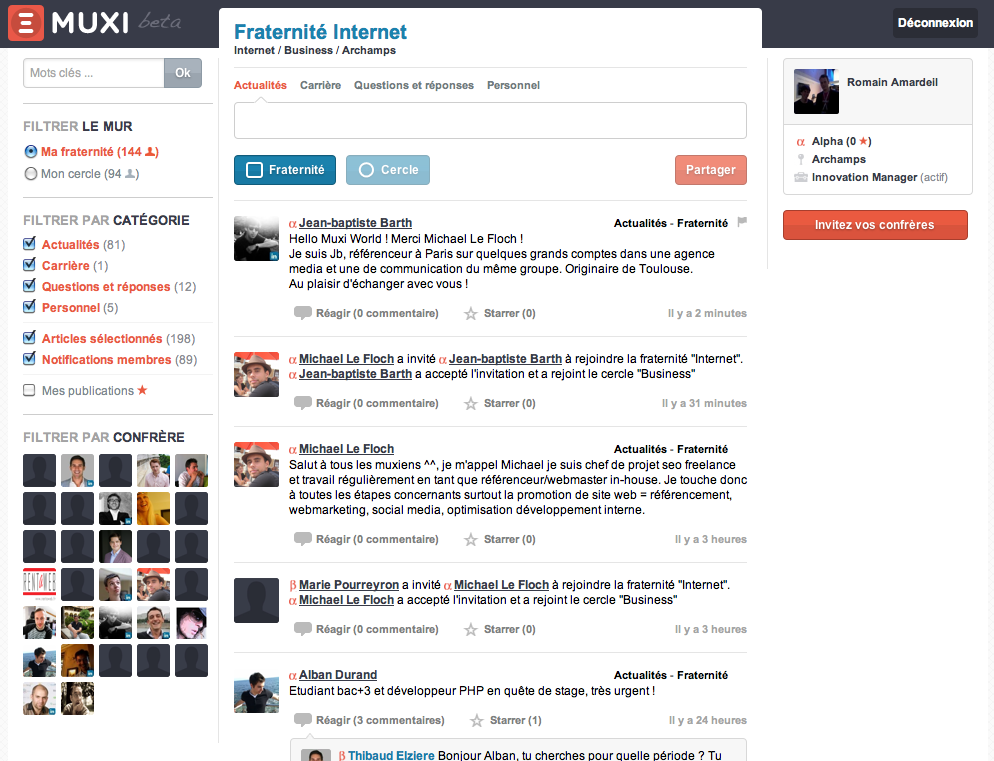This screenshot has width=994, height=761.
Task: Uncheck the Notifications membres filter
Action: click(29, 358)
